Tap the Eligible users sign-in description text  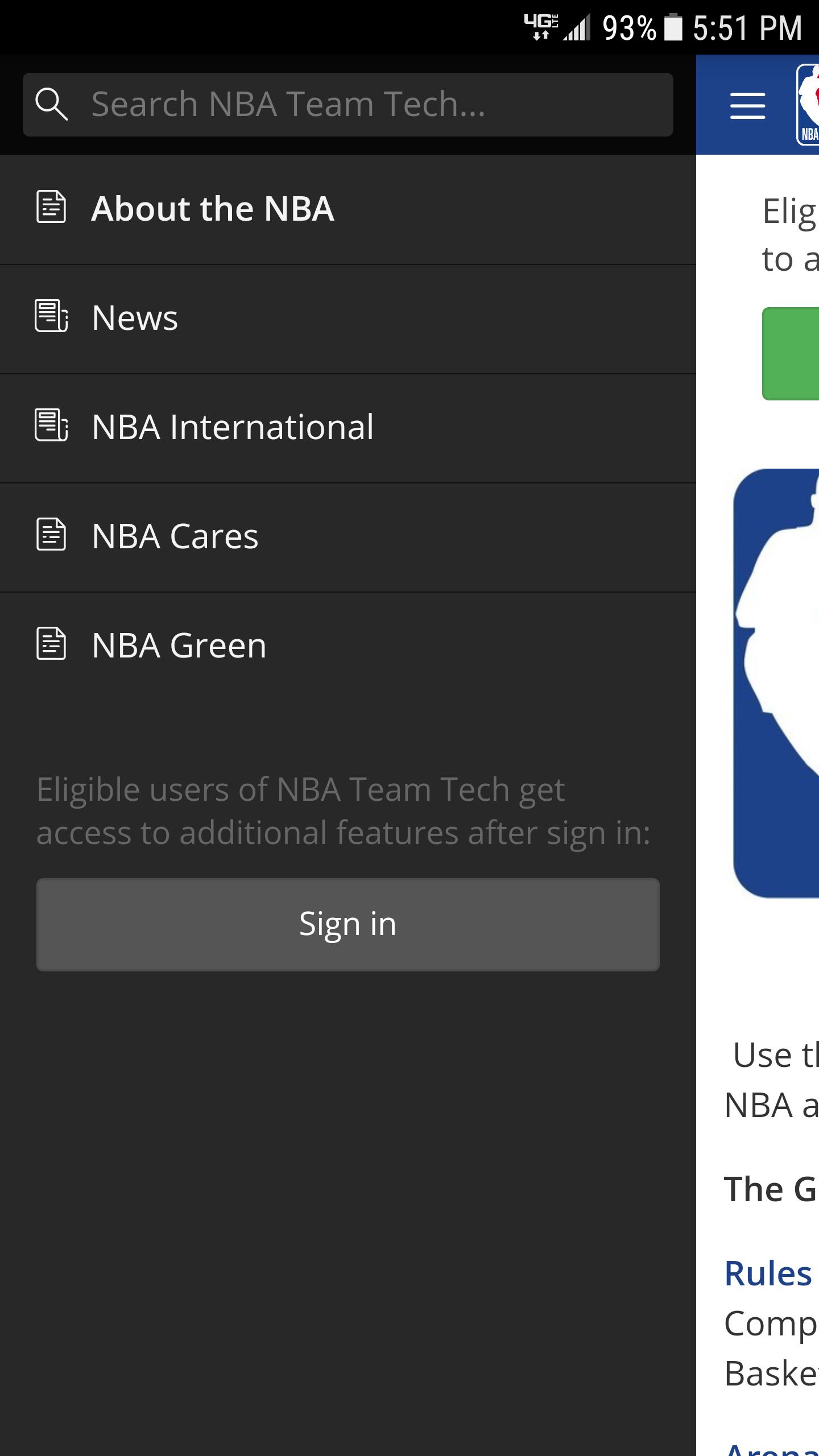pyautogui.click(x=344, y=811)
